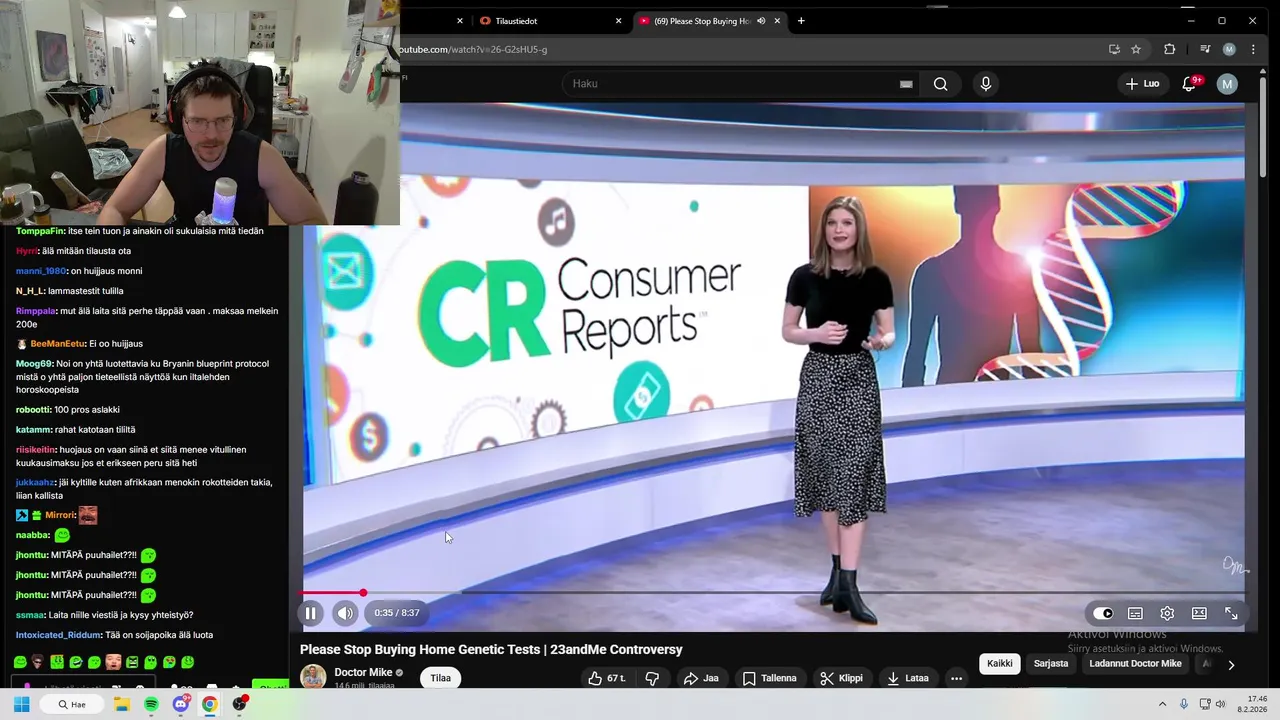Click the chat username BeeManEetu

(x=57, y=344)
